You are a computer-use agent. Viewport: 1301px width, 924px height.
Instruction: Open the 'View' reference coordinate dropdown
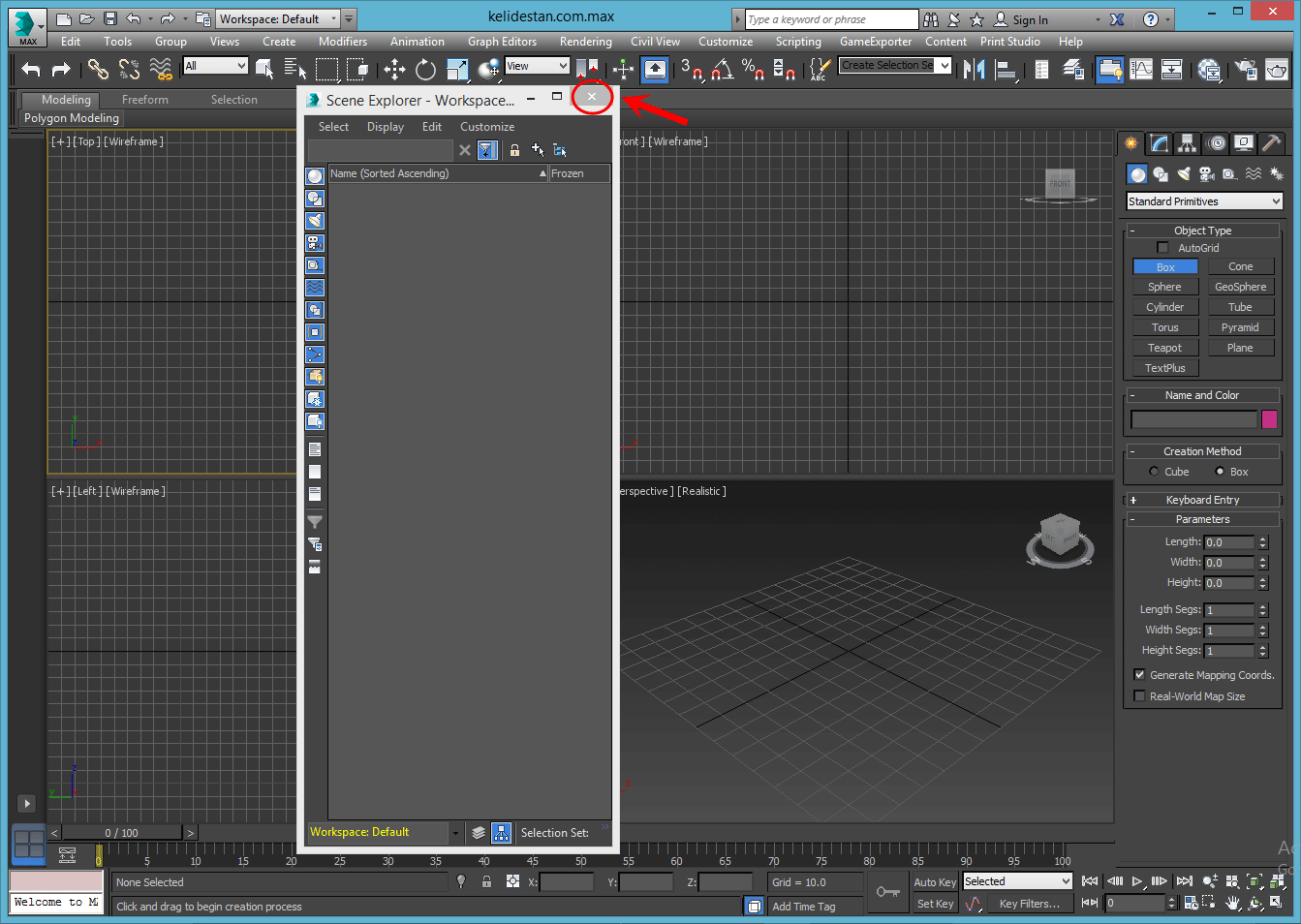(x=537, y=66)
